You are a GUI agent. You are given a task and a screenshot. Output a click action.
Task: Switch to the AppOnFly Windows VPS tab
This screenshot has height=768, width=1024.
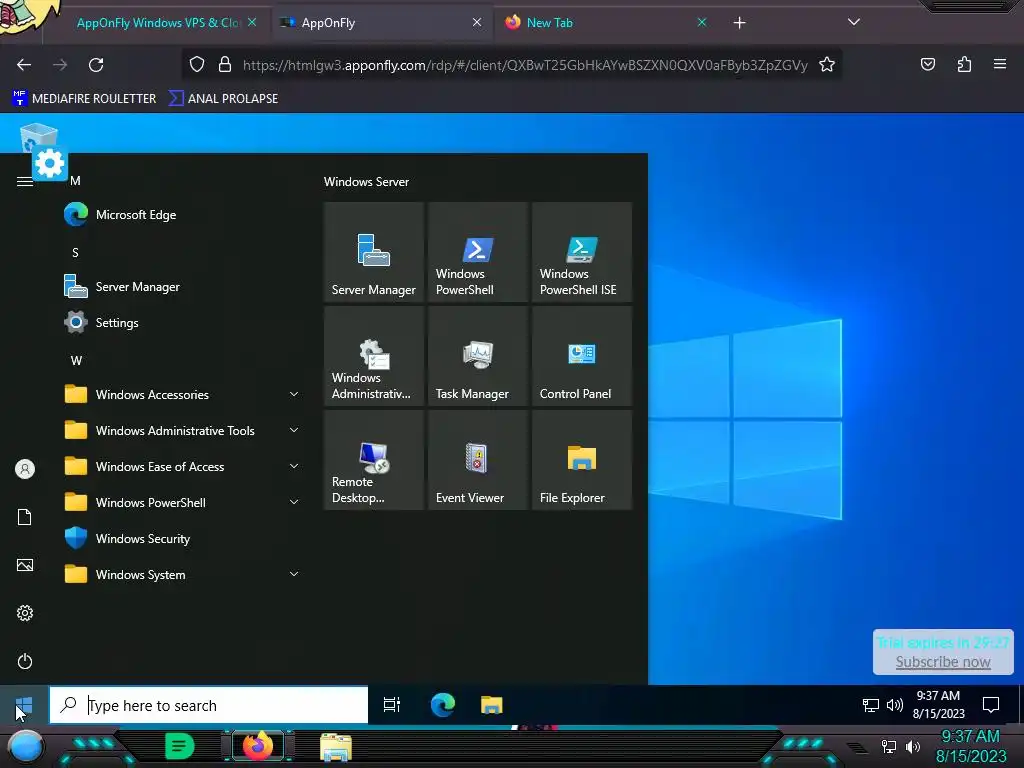point(157,23)
